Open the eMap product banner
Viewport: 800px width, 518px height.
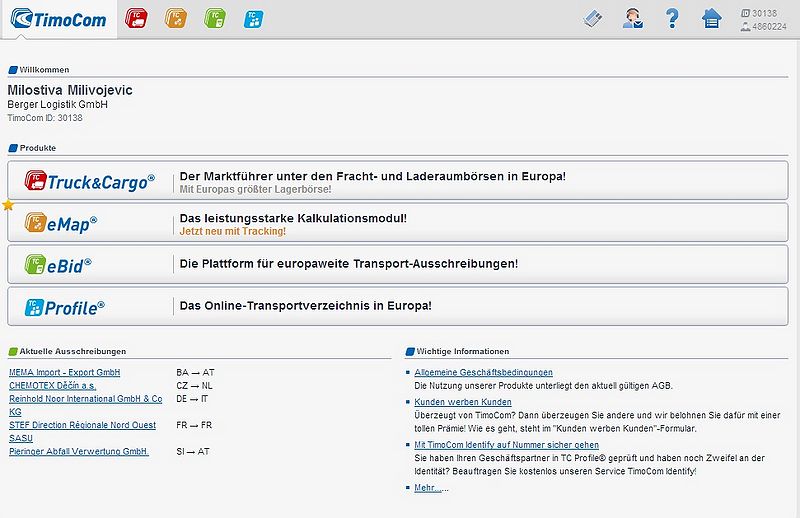coord(398,223)
